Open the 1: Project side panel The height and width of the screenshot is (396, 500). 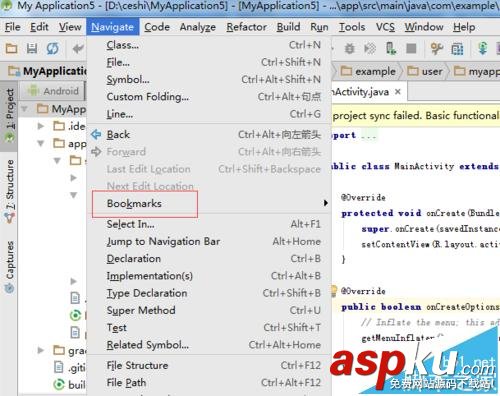pyautogui.click(x=10, y=115)
